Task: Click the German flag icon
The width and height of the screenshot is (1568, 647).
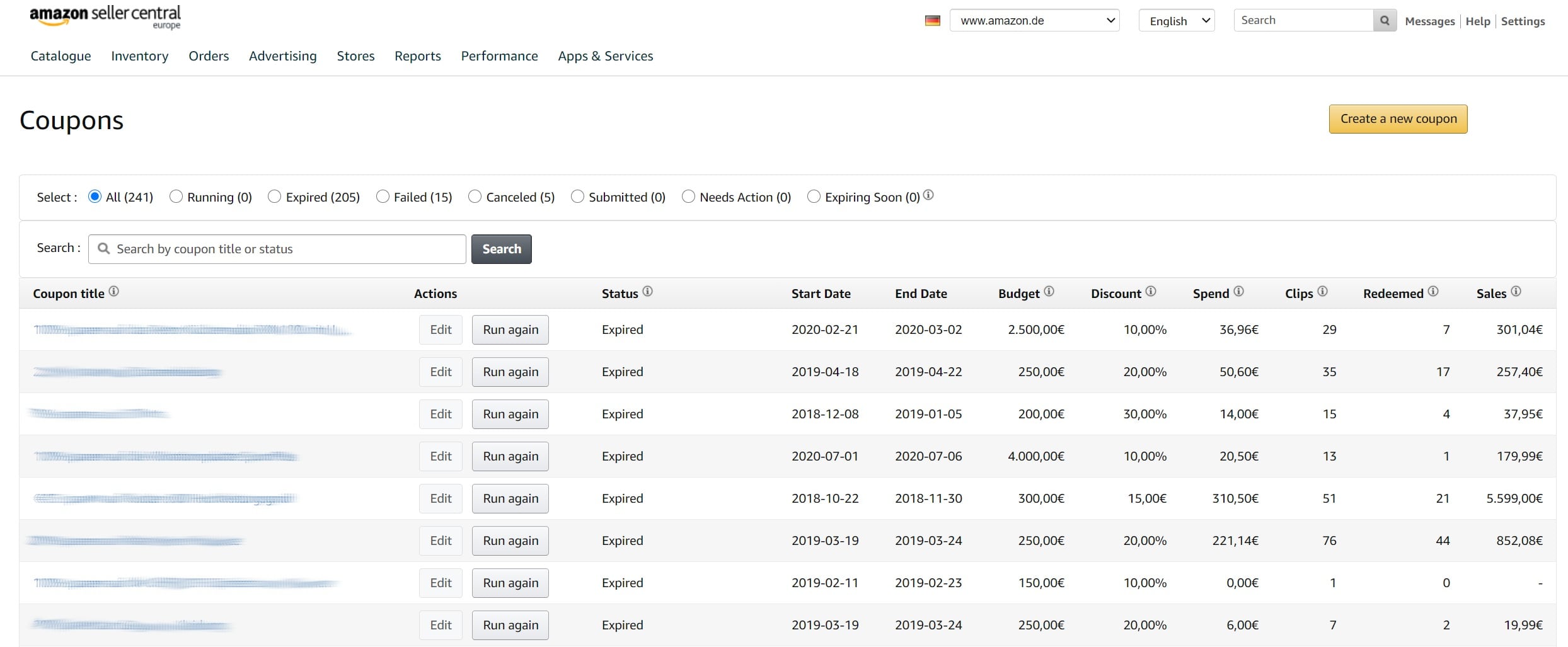Action: [x=933, y=21]
